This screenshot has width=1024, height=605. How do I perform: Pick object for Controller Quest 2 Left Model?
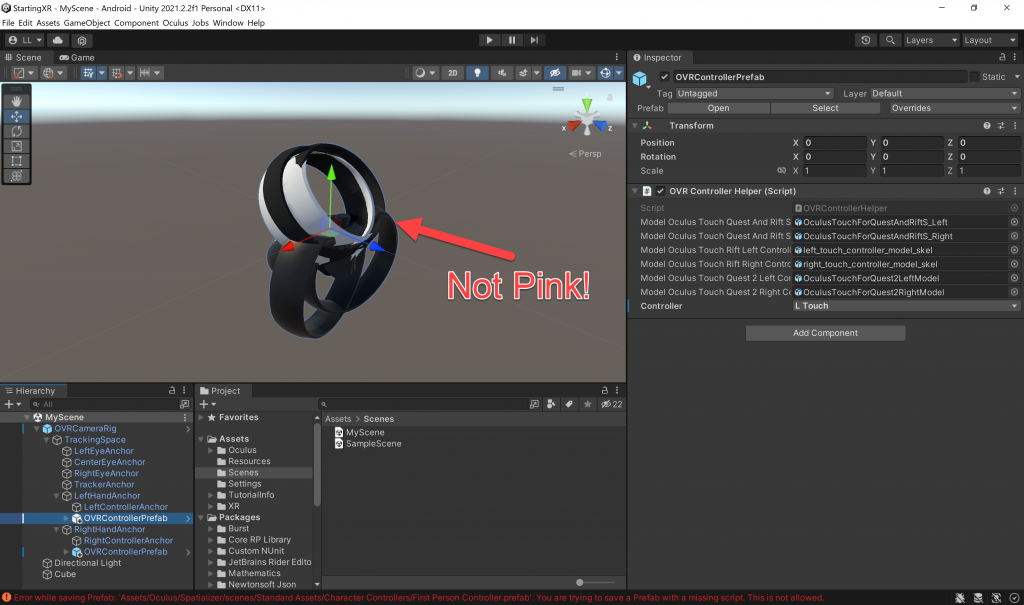[1014, 278]
